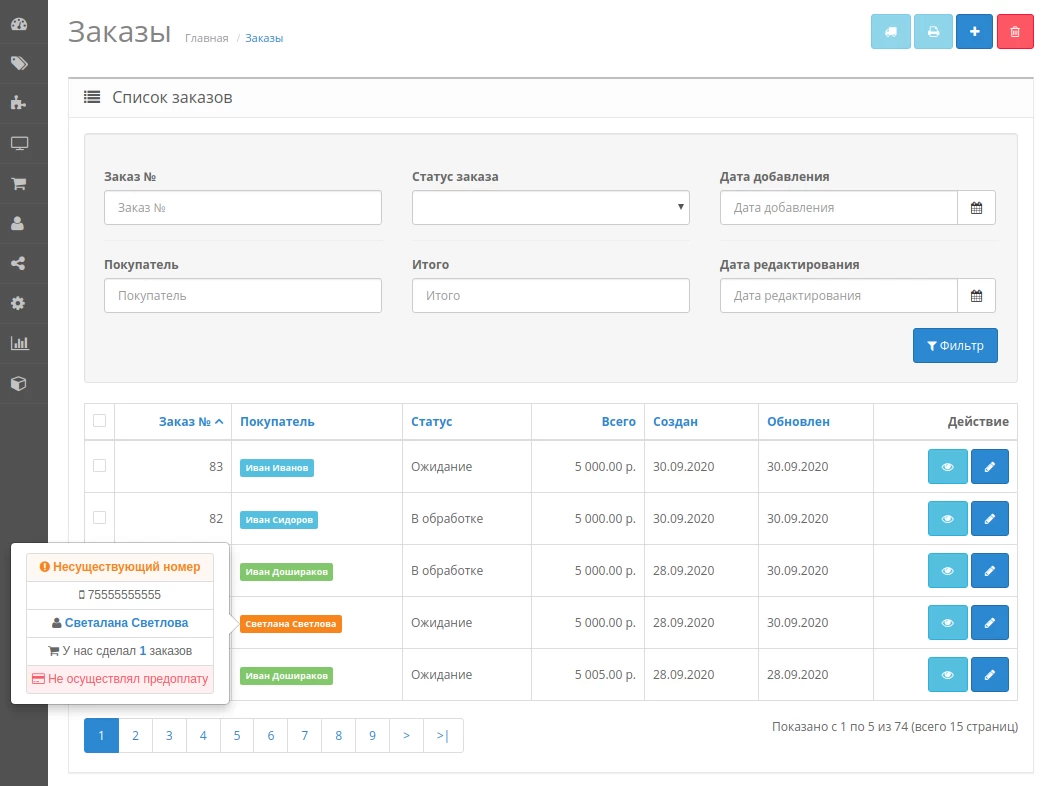This screenshot has width=1044, height=786.
Task: Jump to last page with >| button
Action: pyautogui.click(x=443, y=735)
